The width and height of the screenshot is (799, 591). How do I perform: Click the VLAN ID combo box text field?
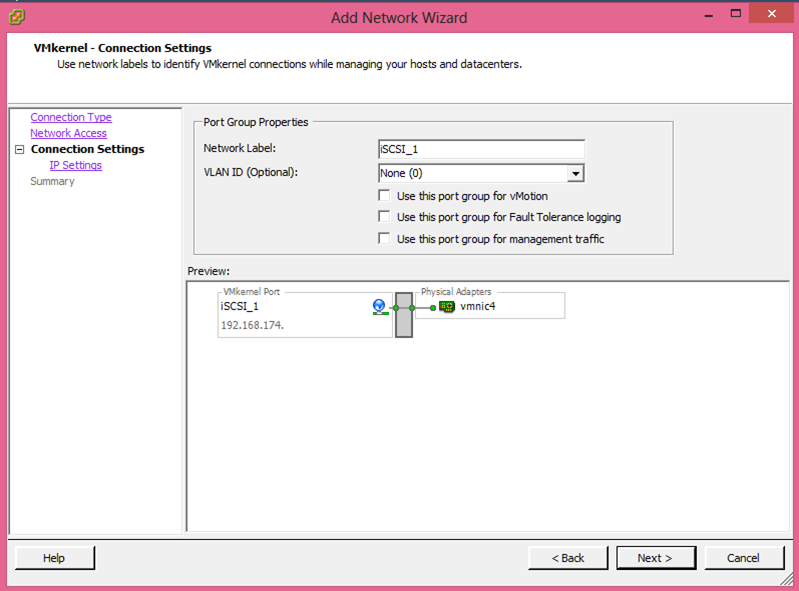click(473, 173)
